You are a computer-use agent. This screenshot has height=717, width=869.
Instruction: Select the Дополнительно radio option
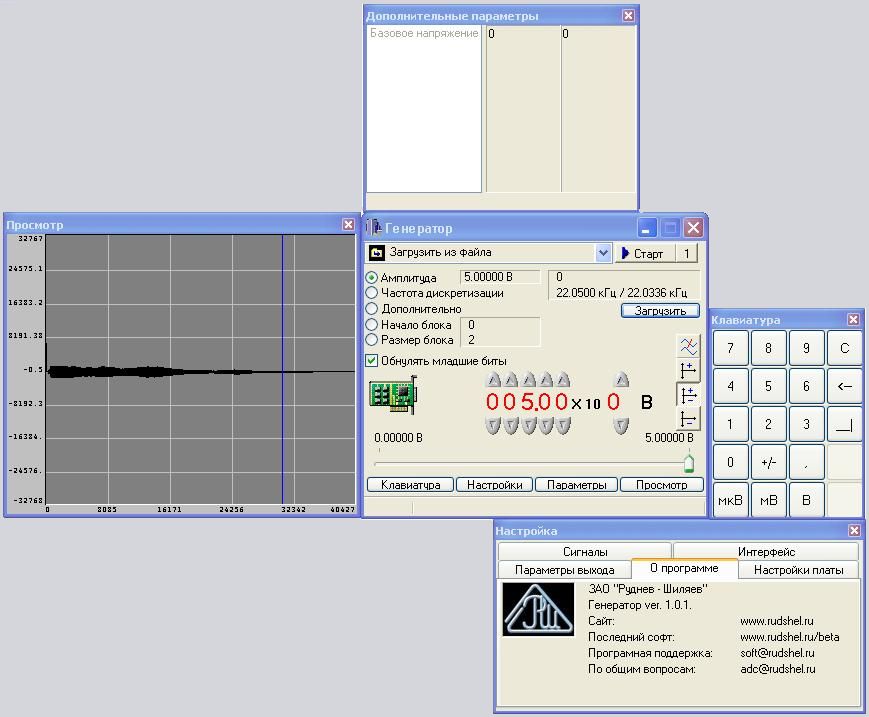tap(372, 309)
